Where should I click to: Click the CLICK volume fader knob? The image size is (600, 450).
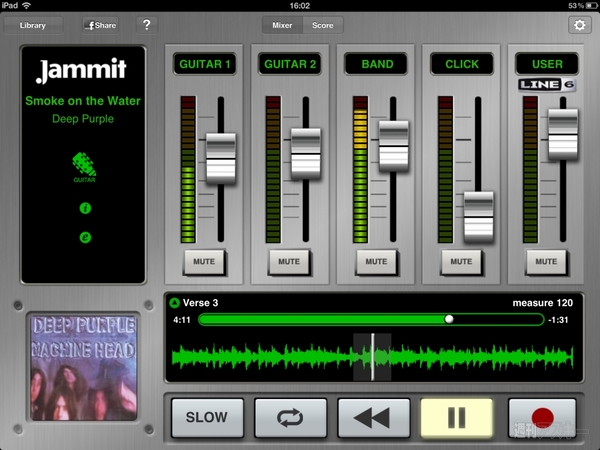[x=478, y=217]
